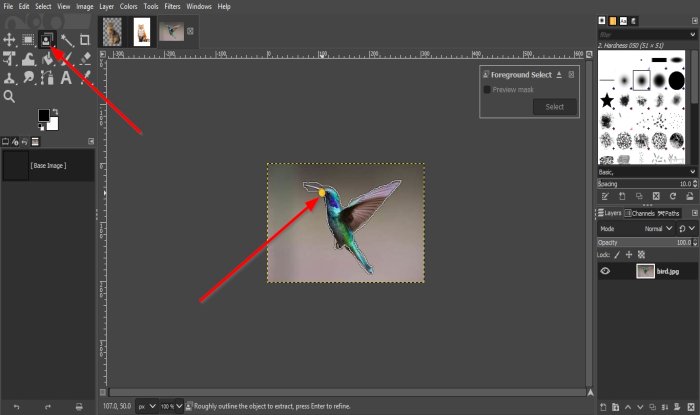Viewport: 700px width, 415px height.
Task: Select the Bucket Fill tool
Action: coord(47,59)
